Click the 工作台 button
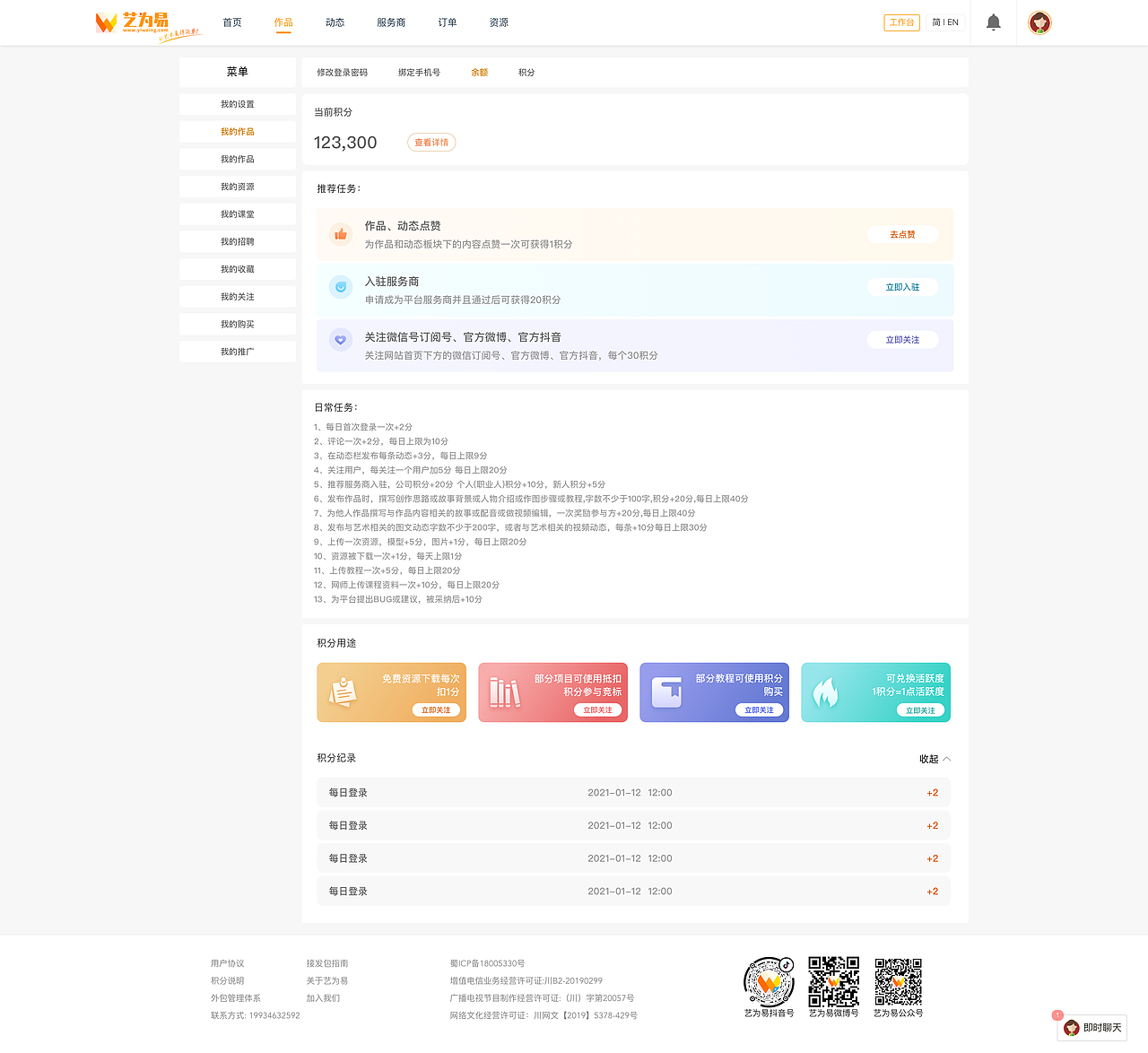This screenshot has width=1148, height=1053. point(901,22)
